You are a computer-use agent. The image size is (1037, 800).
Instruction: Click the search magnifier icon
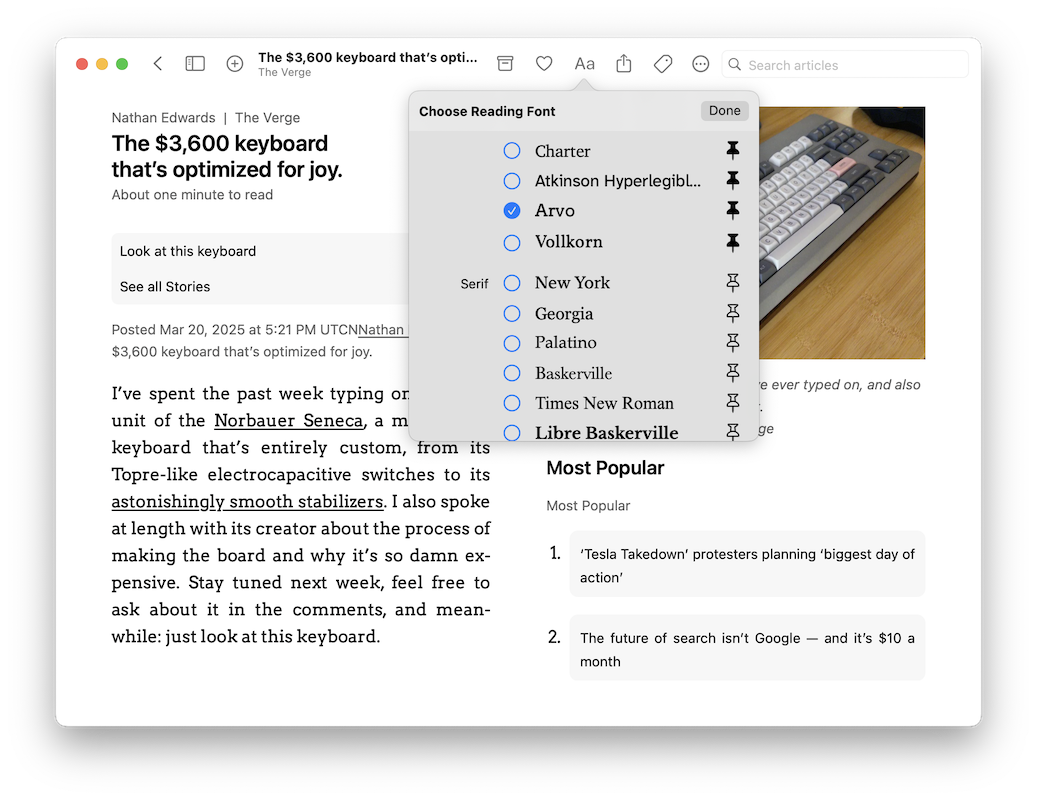[735, 64]
